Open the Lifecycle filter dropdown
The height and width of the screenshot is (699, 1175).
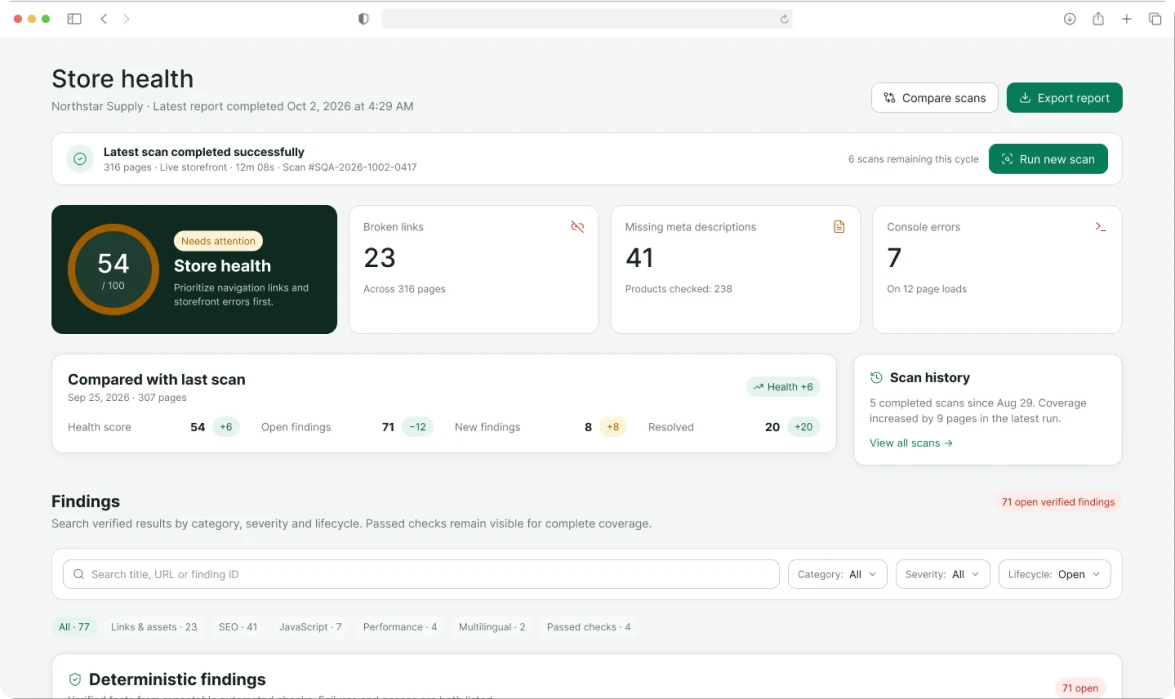pyautogui.click(x=1054, y=574)
